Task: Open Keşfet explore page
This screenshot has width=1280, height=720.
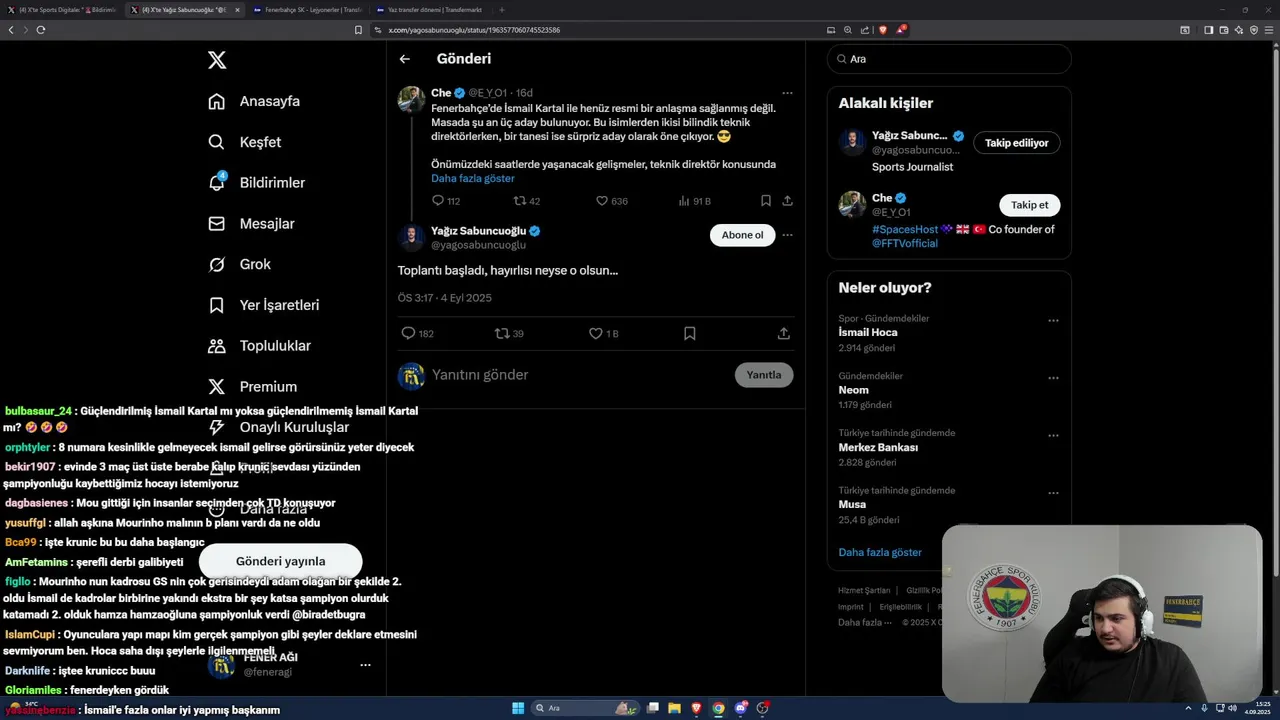Action: [x=245, y=142]
